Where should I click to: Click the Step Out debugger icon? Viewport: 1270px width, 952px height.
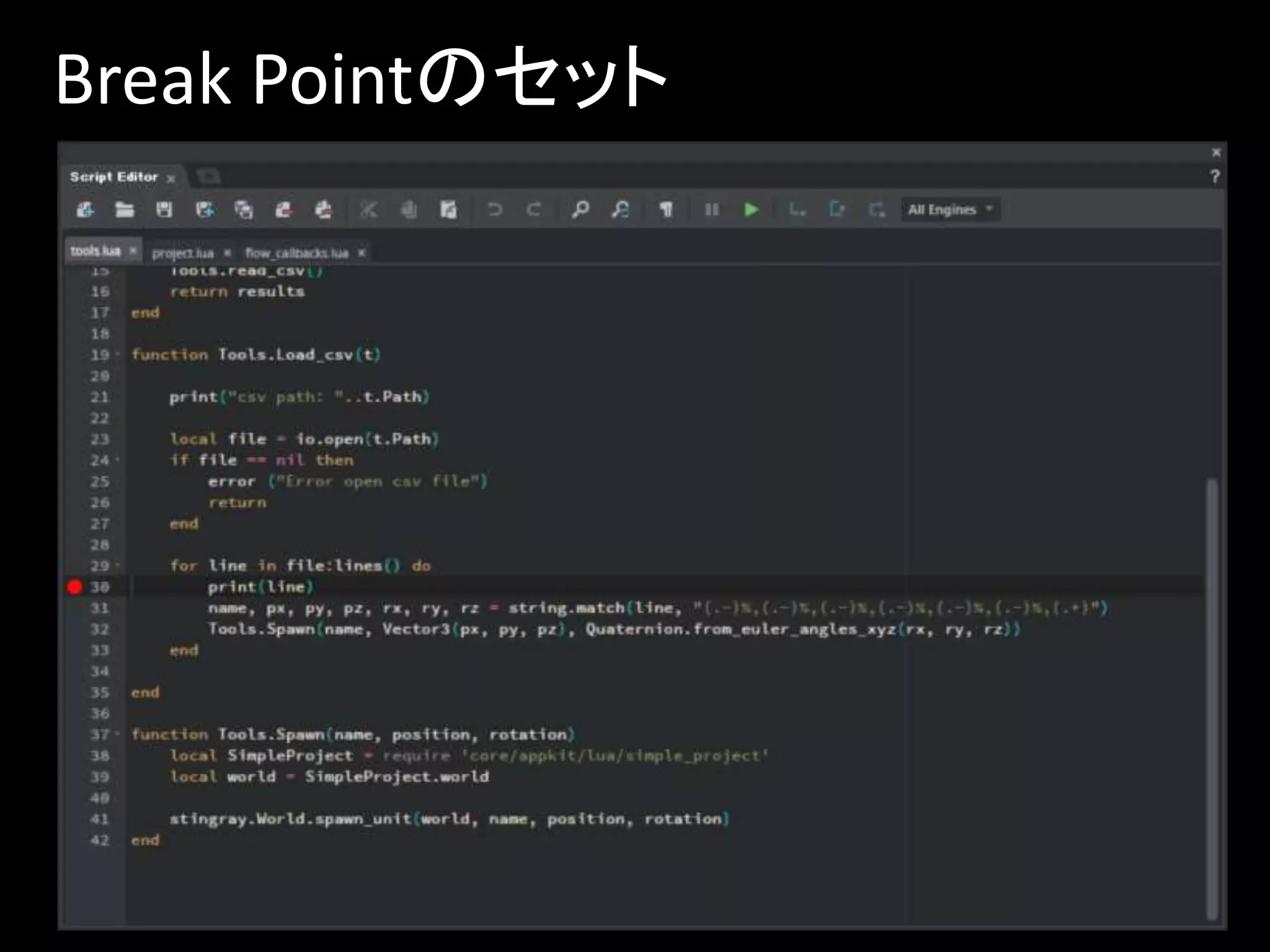[x=876, y=209]
